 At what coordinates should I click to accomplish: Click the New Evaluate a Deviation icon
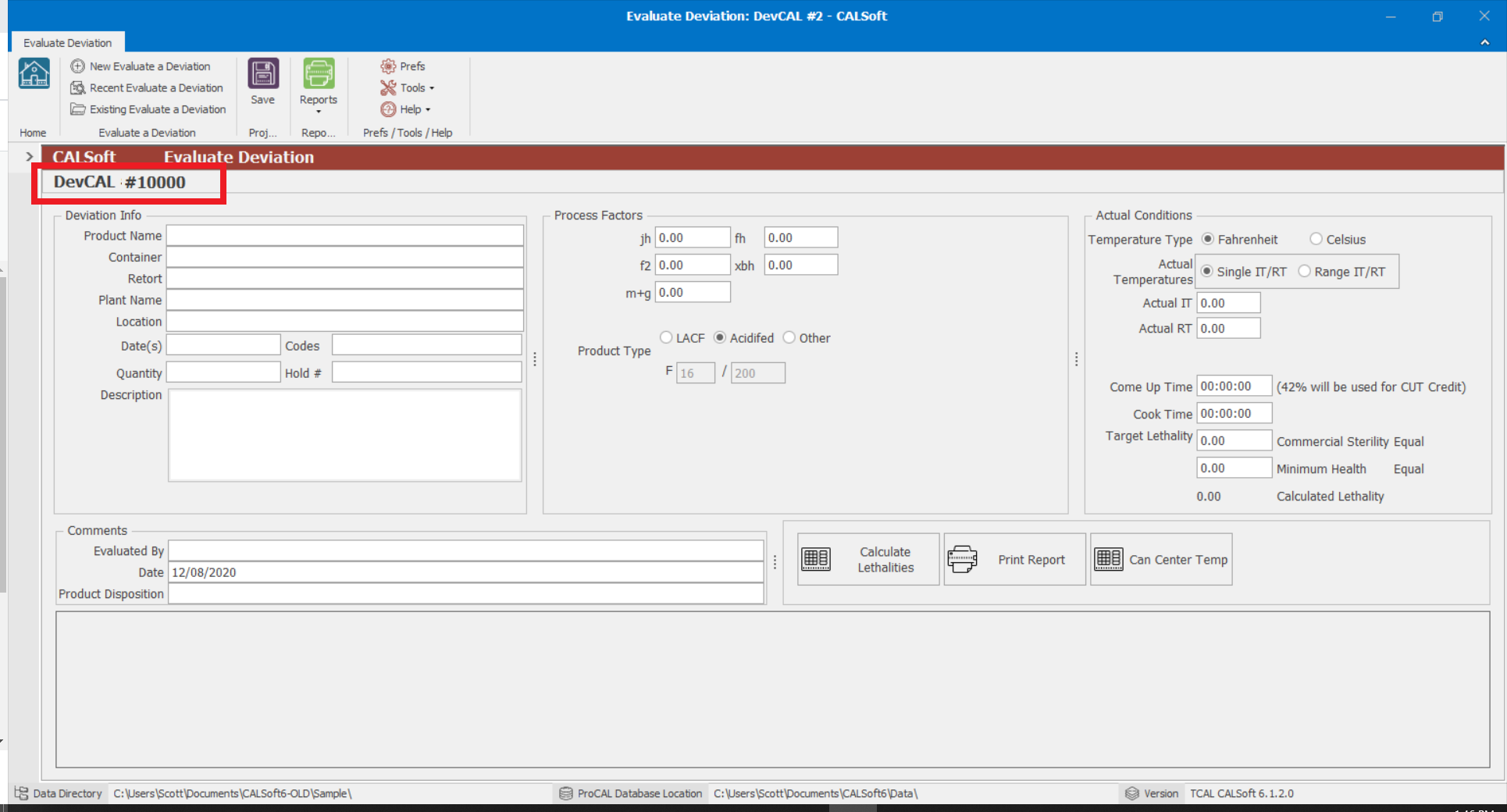pos(77,66)
